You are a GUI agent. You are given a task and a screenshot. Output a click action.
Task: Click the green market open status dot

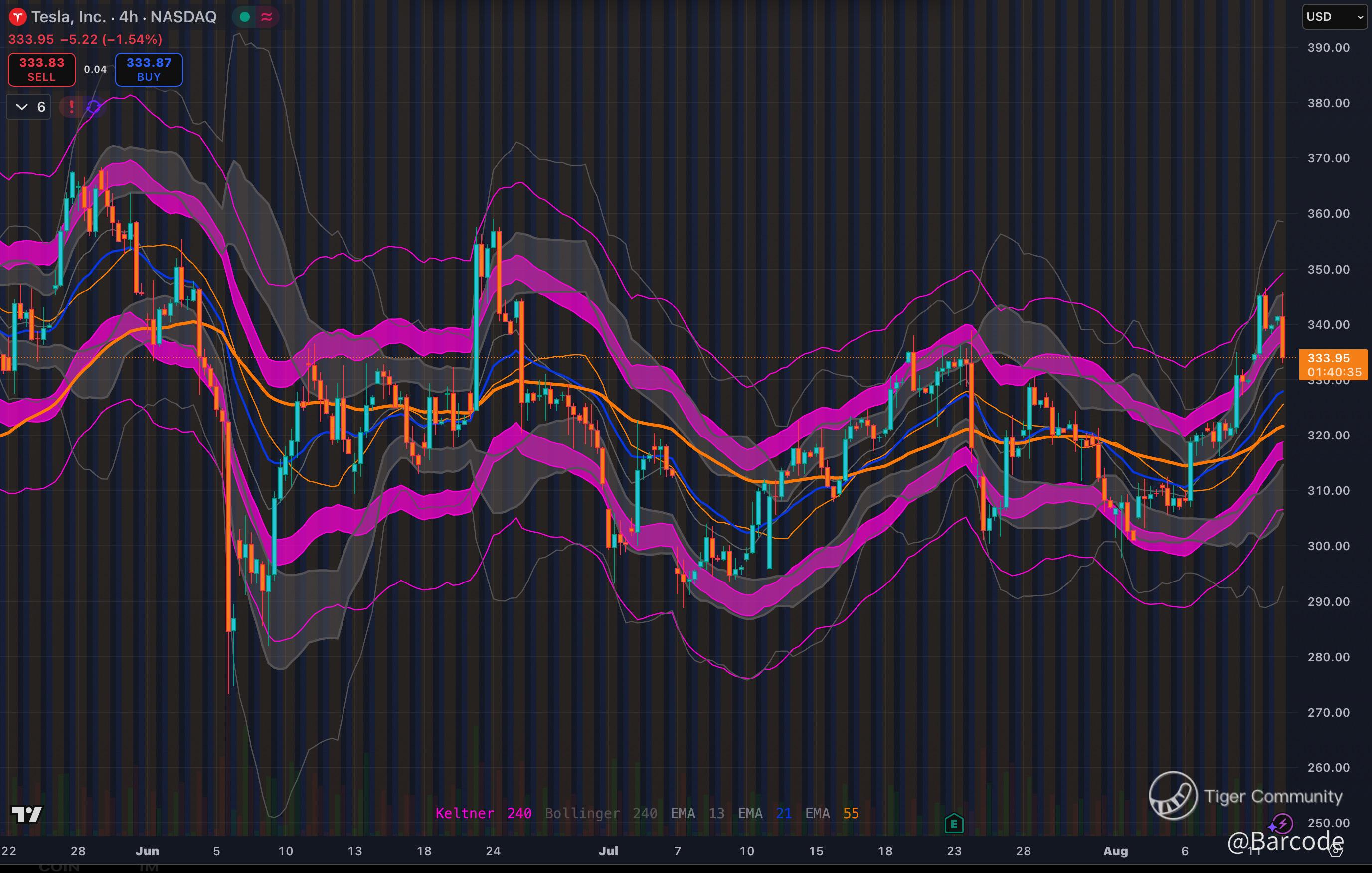pos(245,17)
